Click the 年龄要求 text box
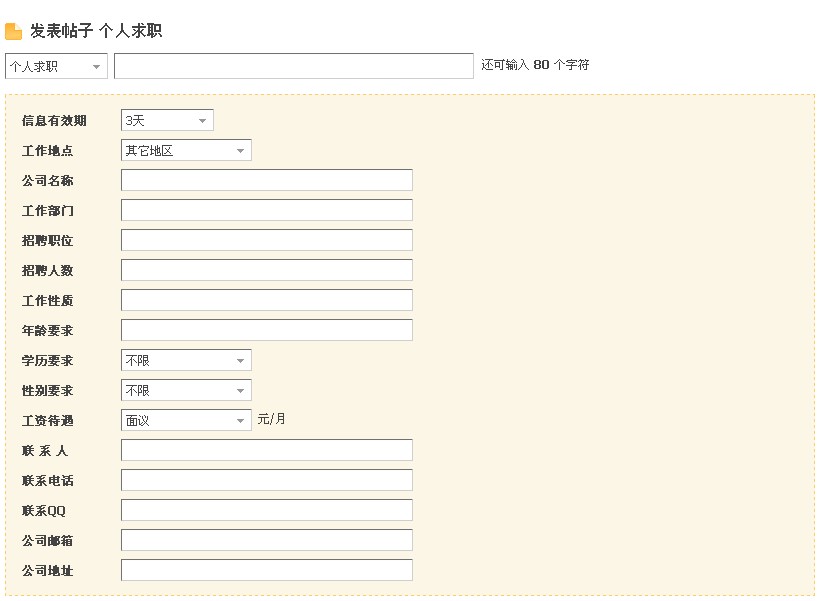Viewport: 822px width, 601px height. pyautogui.click(x=266, y=331)
